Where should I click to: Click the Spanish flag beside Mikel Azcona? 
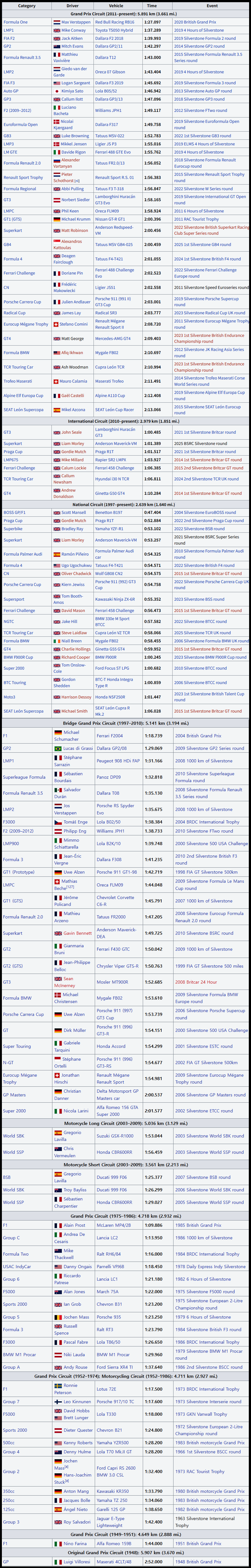(x=57, y=410)
